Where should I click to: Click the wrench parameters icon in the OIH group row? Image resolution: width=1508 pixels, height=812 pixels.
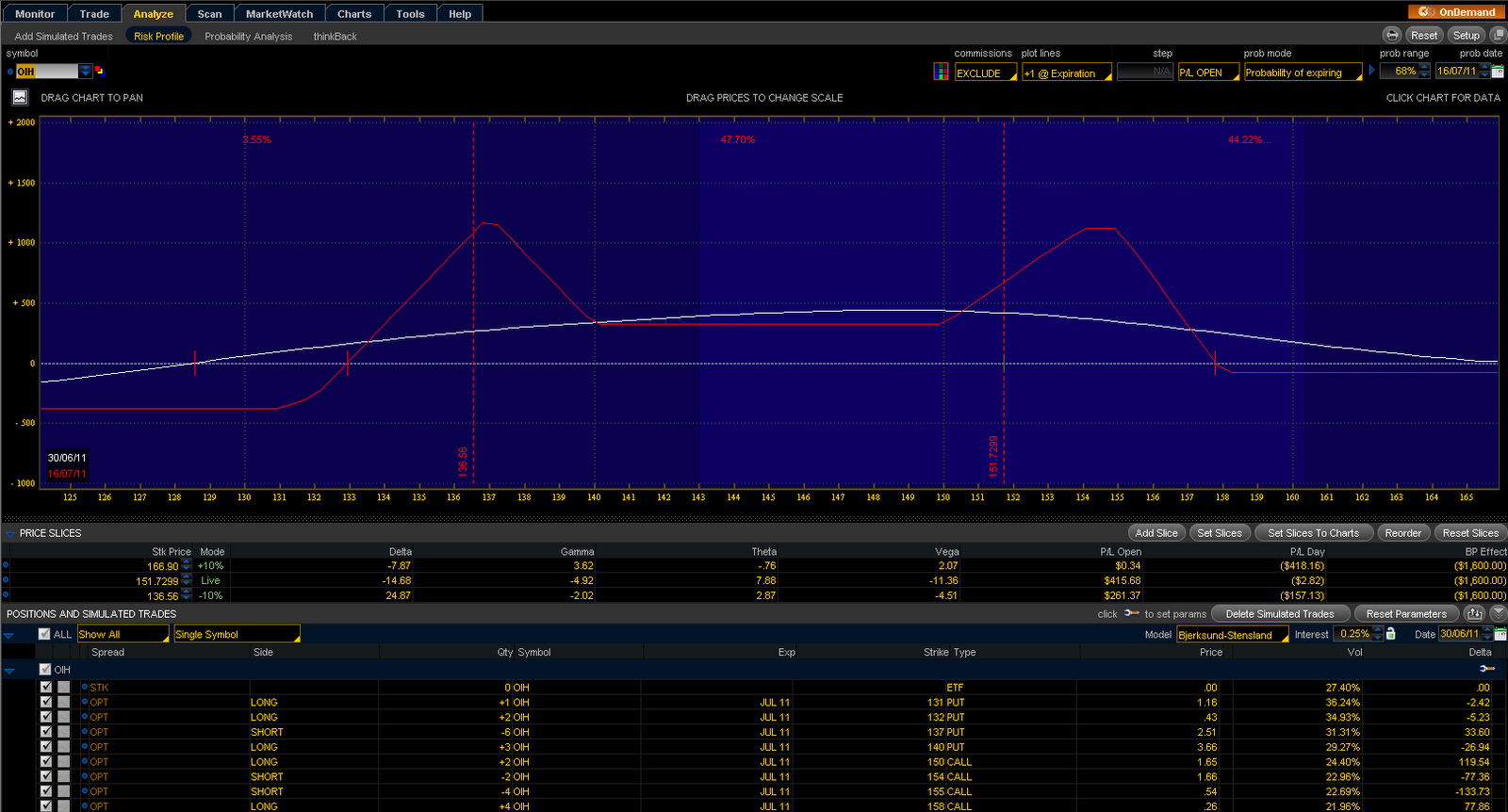click(x=1487, y=669)
